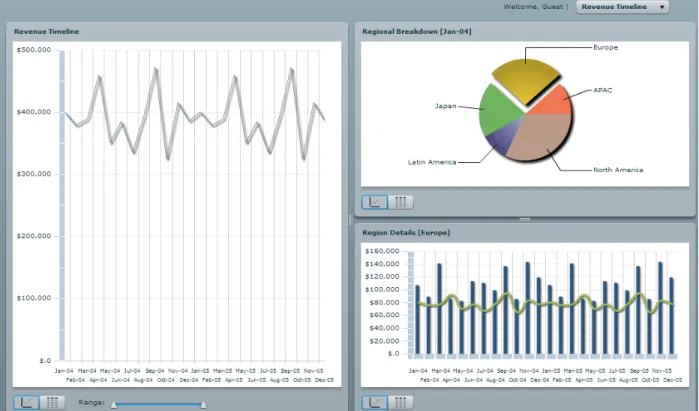
Task: Click Dec-05 on the Revenue Timeline axis
Action: click(x=324, y=380)
